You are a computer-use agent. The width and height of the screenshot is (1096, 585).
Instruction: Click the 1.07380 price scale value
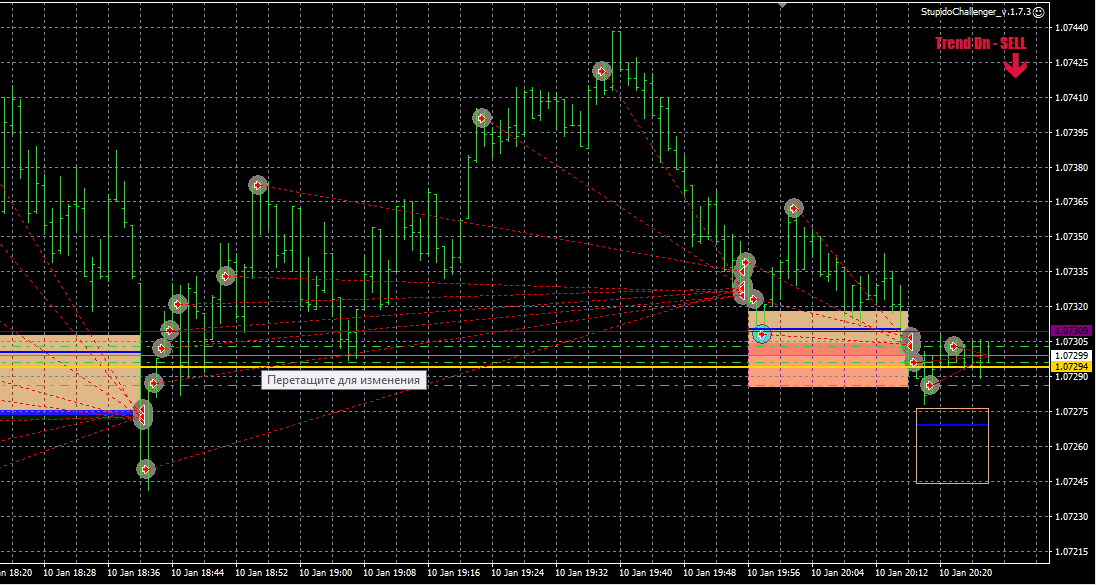[1072, 168]
